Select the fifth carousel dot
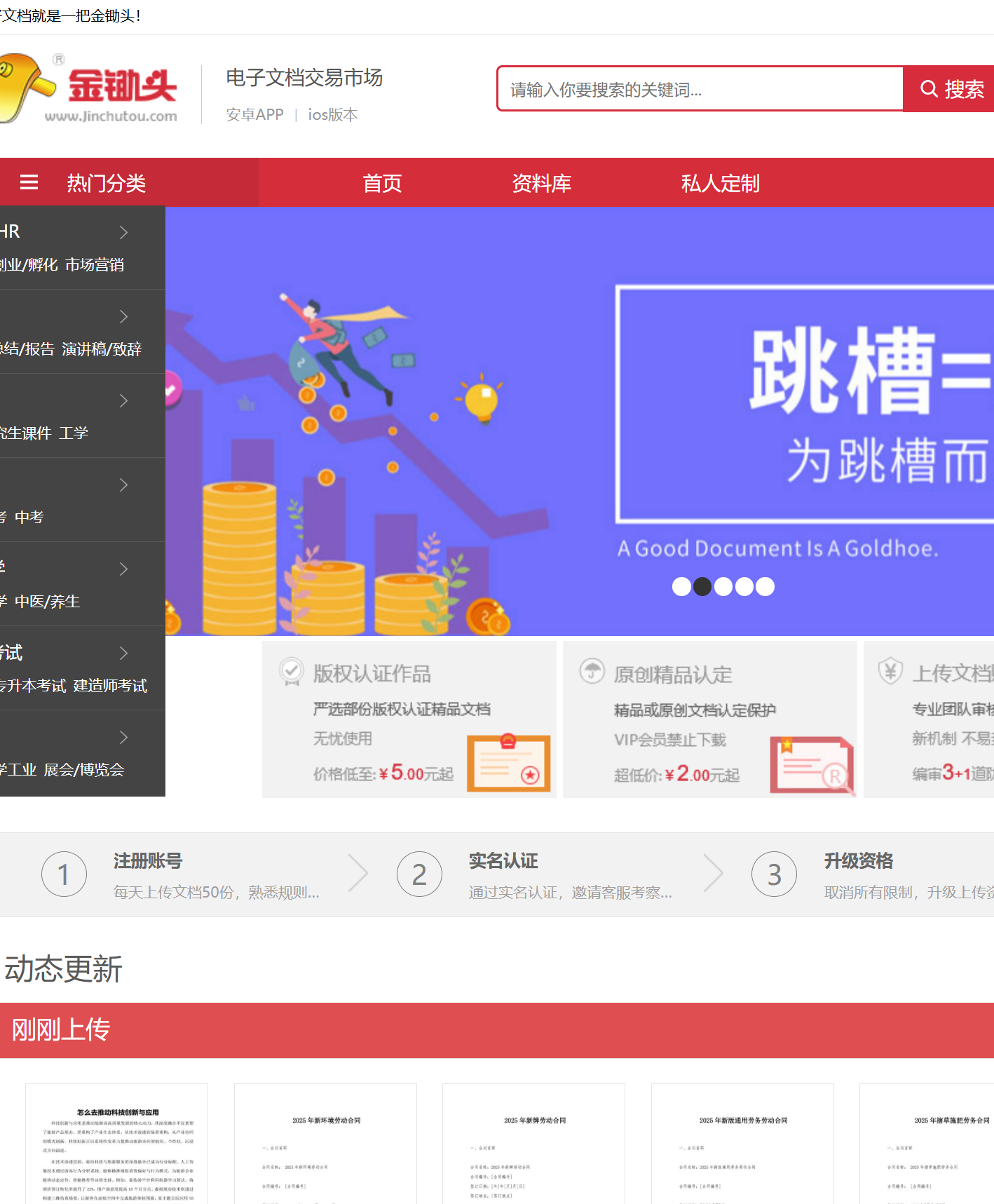This screenshot has height=1204, width=994. pyautogui.click(x=765, y=586)
